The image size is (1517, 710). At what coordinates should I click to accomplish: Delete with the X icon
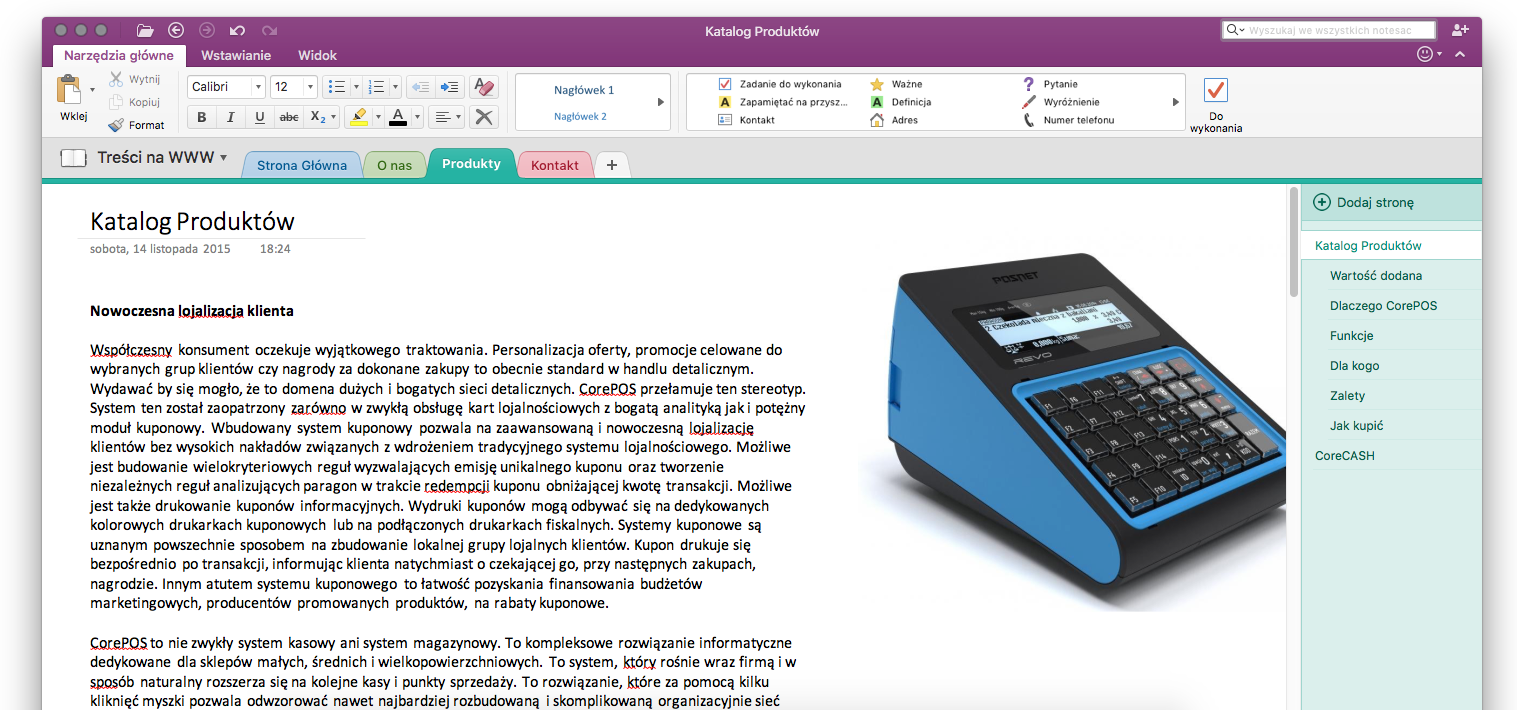(x=483, y=117)
